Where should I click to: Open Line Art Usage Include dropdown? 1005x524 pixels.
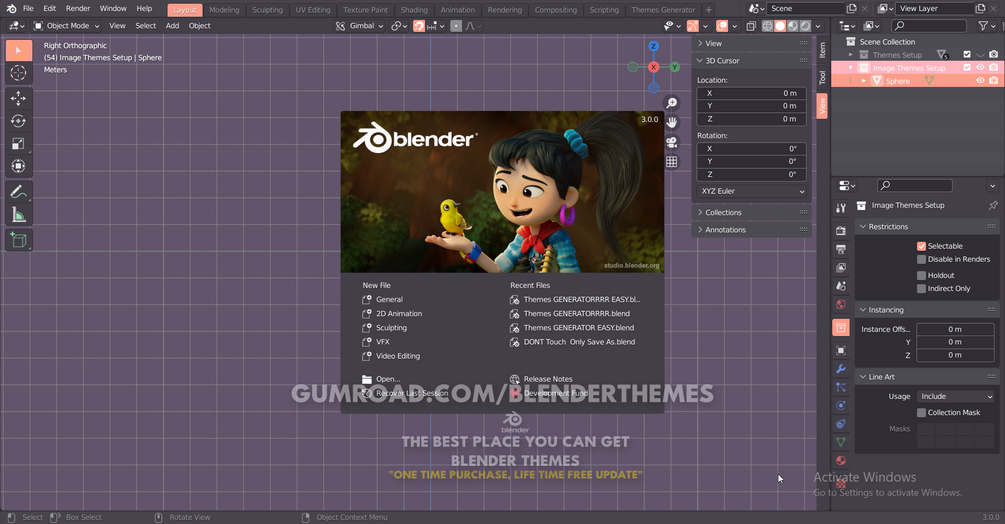(x=956, y=397)
